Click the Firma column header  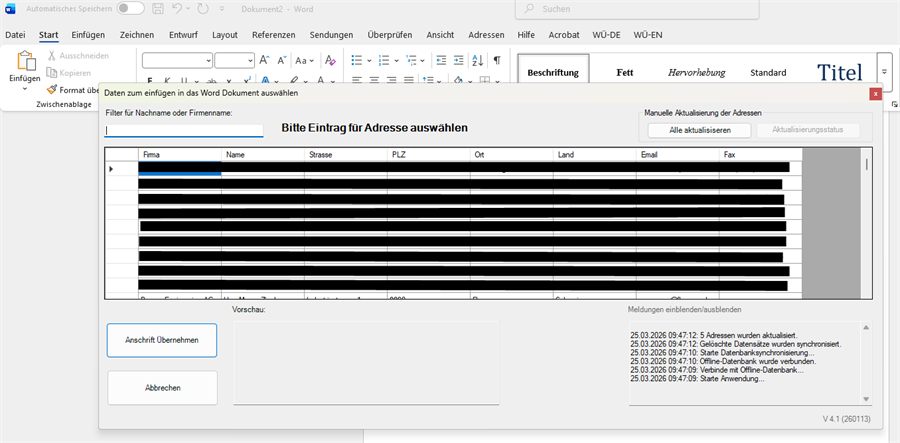[180, 155]
